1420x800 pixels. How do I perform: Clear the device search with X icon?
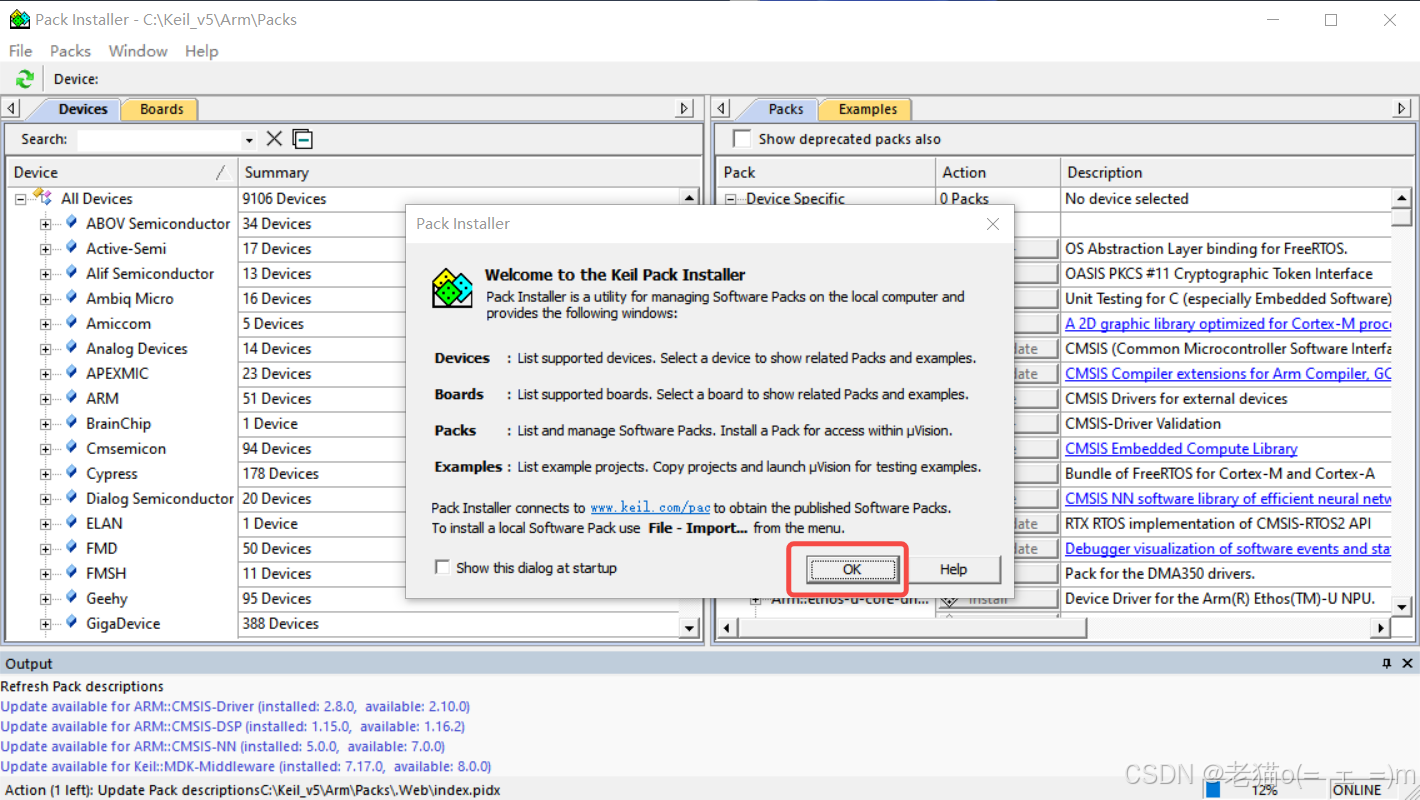click(274, 139)
